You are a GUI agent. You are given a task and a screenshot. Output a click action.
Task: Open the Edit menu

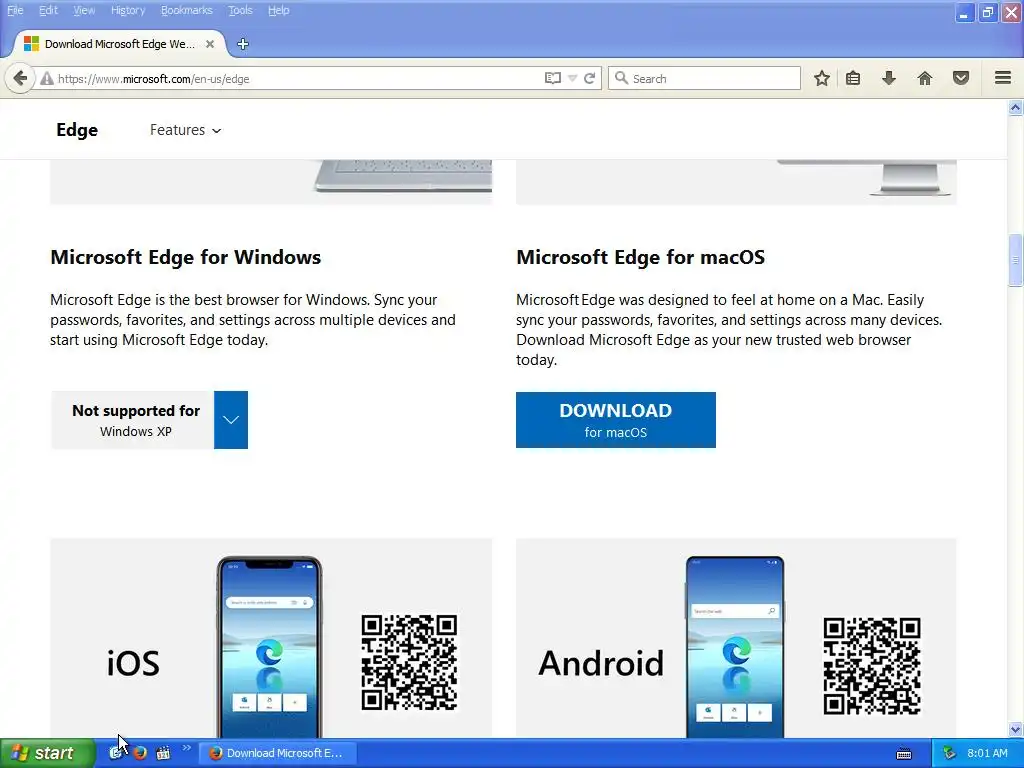click(48, 10)
